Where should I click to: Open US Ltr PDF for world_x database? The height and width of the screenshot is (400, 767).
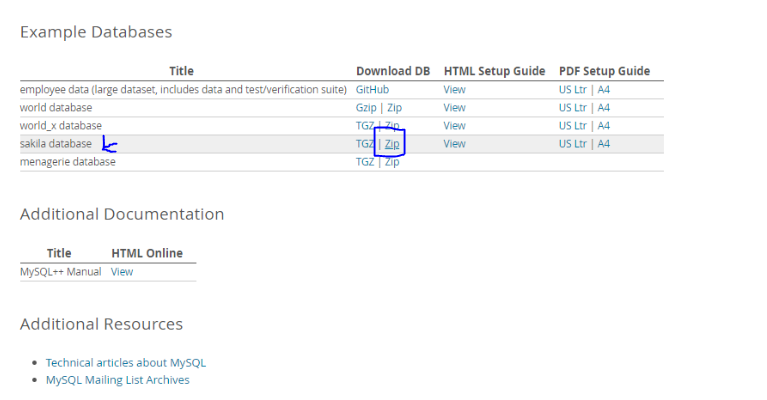573,126
